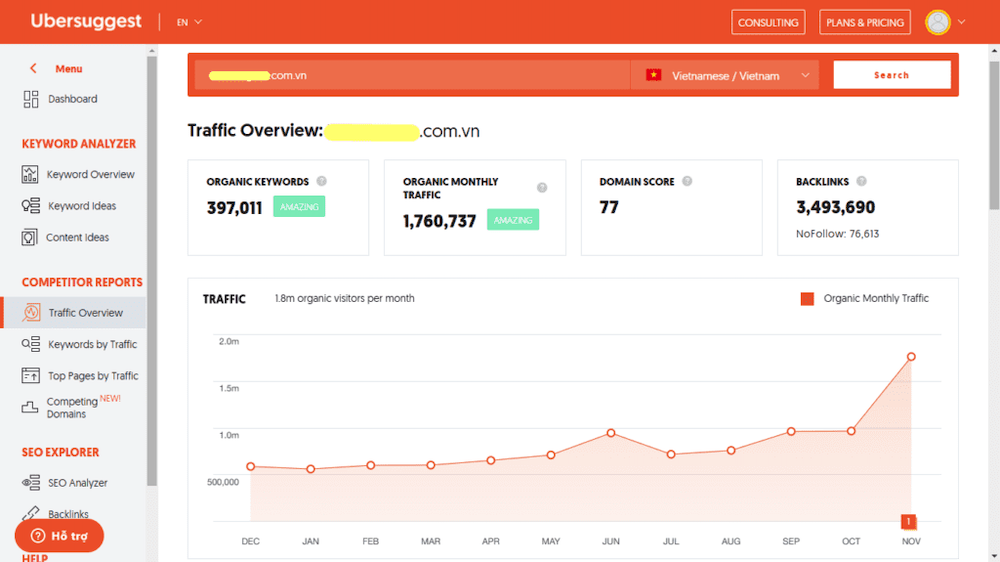Click help icon next to Backlinks
Screen dimensions: 1000x562
861,181
